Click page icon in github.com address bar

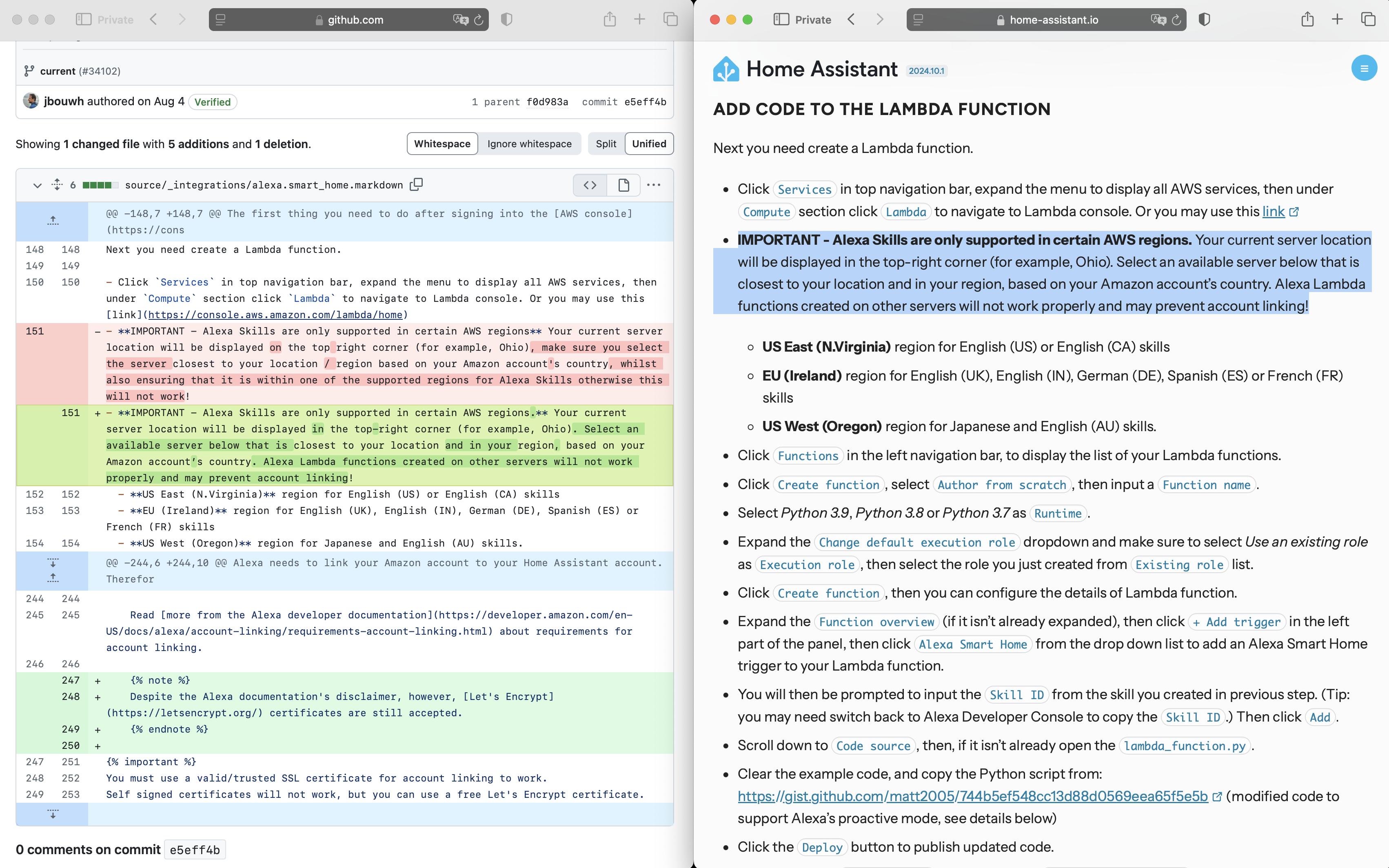click(220, 20)
